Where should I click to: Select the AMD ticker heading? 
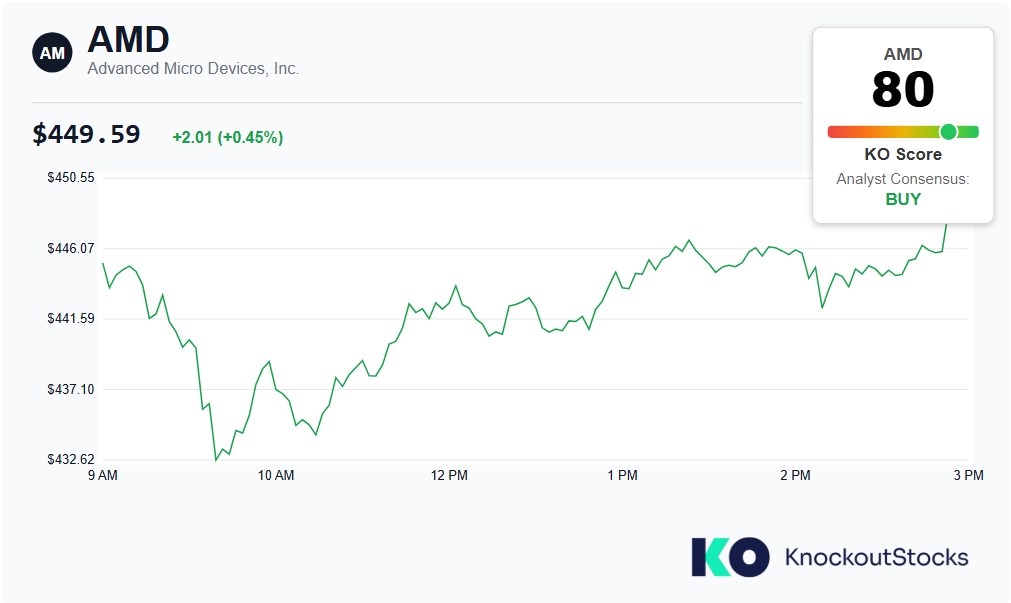128,39
